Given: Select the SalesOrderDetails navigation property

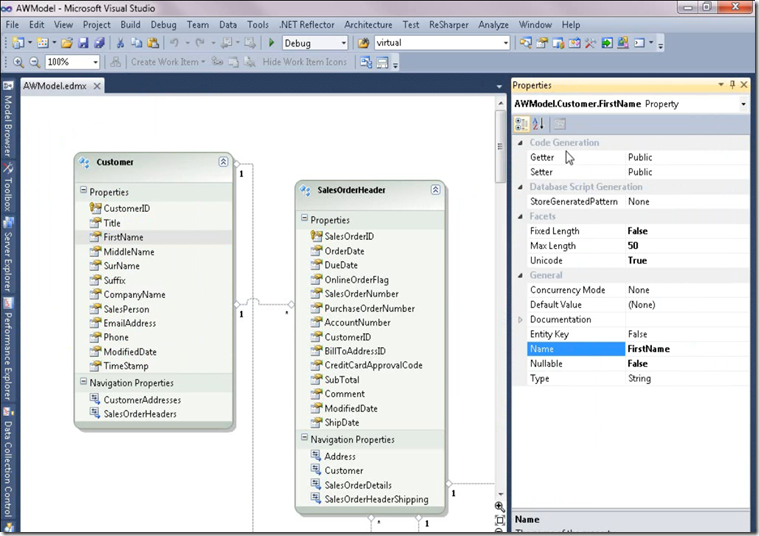Looking at the screenshot, I should click(x=358, y=485).
